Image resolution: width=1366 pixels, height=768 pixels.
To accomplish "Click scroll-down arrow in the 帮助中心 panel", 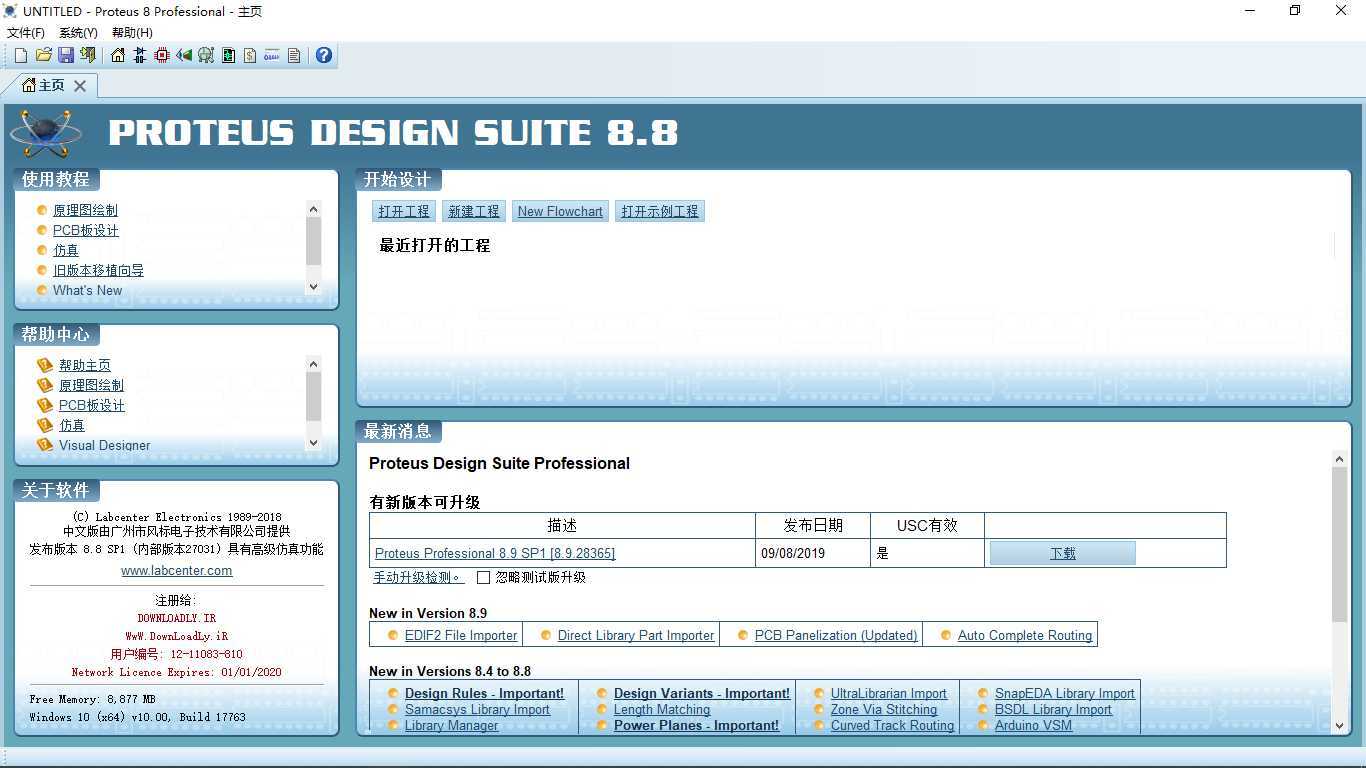I will pos(313,442).
